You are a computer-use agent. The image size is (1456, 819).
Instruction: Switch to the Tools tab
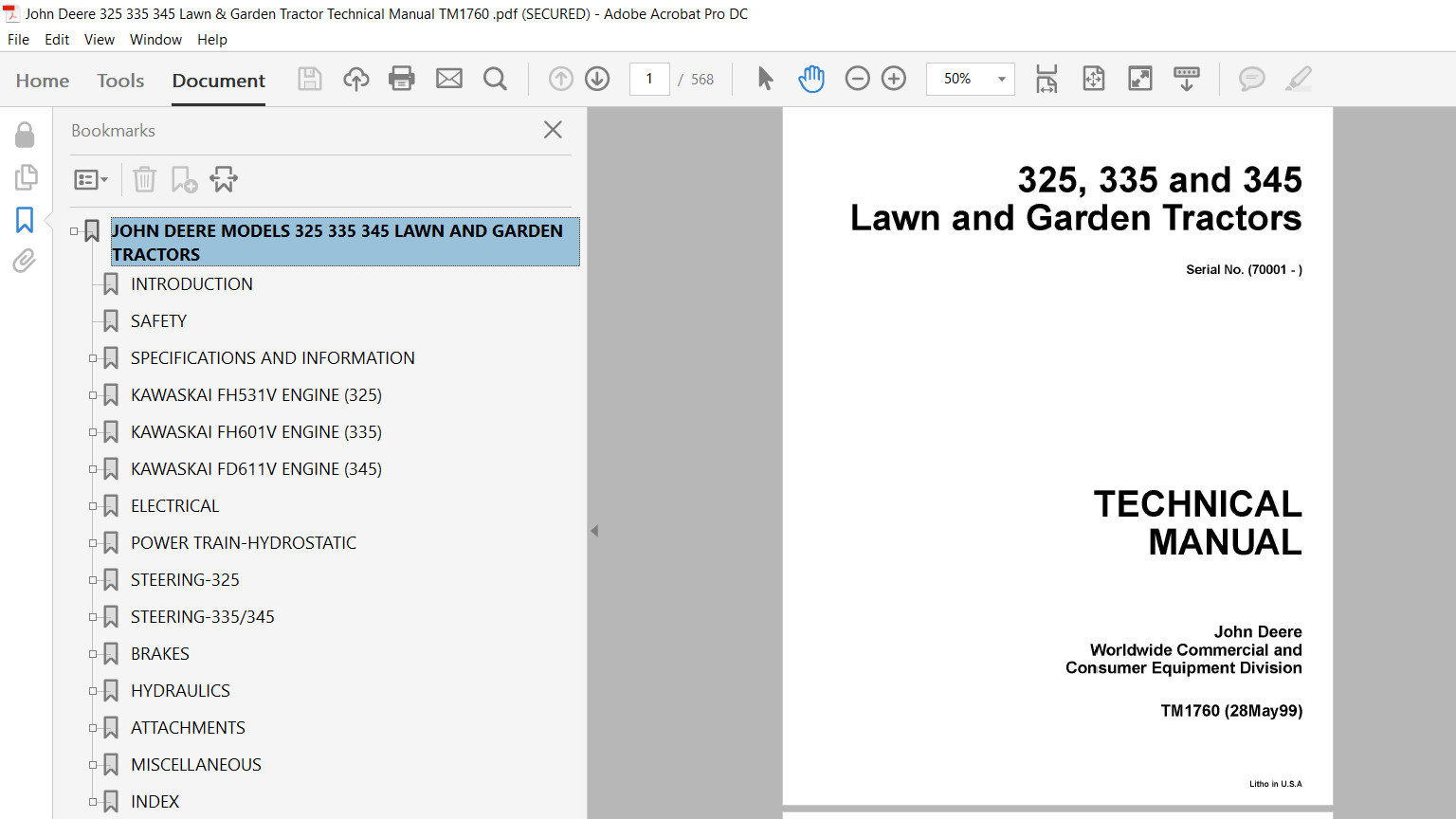click(120, 81)
